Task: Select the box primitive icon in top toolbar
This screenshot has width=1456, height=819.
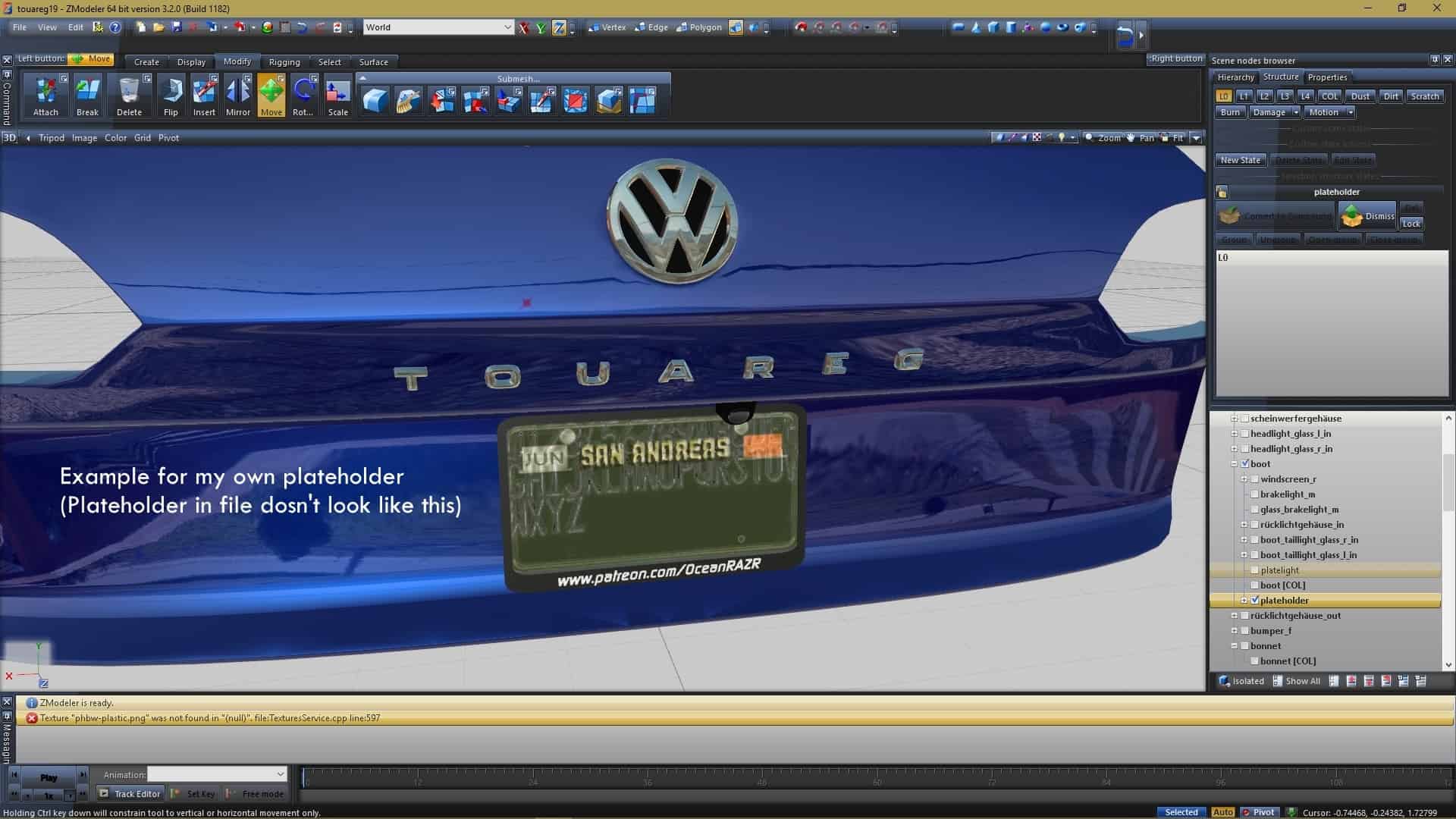Action: (x=993, y=27)
